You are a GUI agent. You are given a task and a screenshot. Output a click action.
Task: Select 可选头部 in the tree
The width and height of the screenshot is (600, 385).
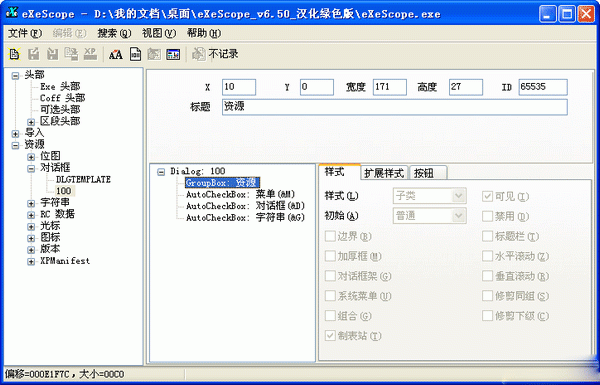[x=60, y=110]
